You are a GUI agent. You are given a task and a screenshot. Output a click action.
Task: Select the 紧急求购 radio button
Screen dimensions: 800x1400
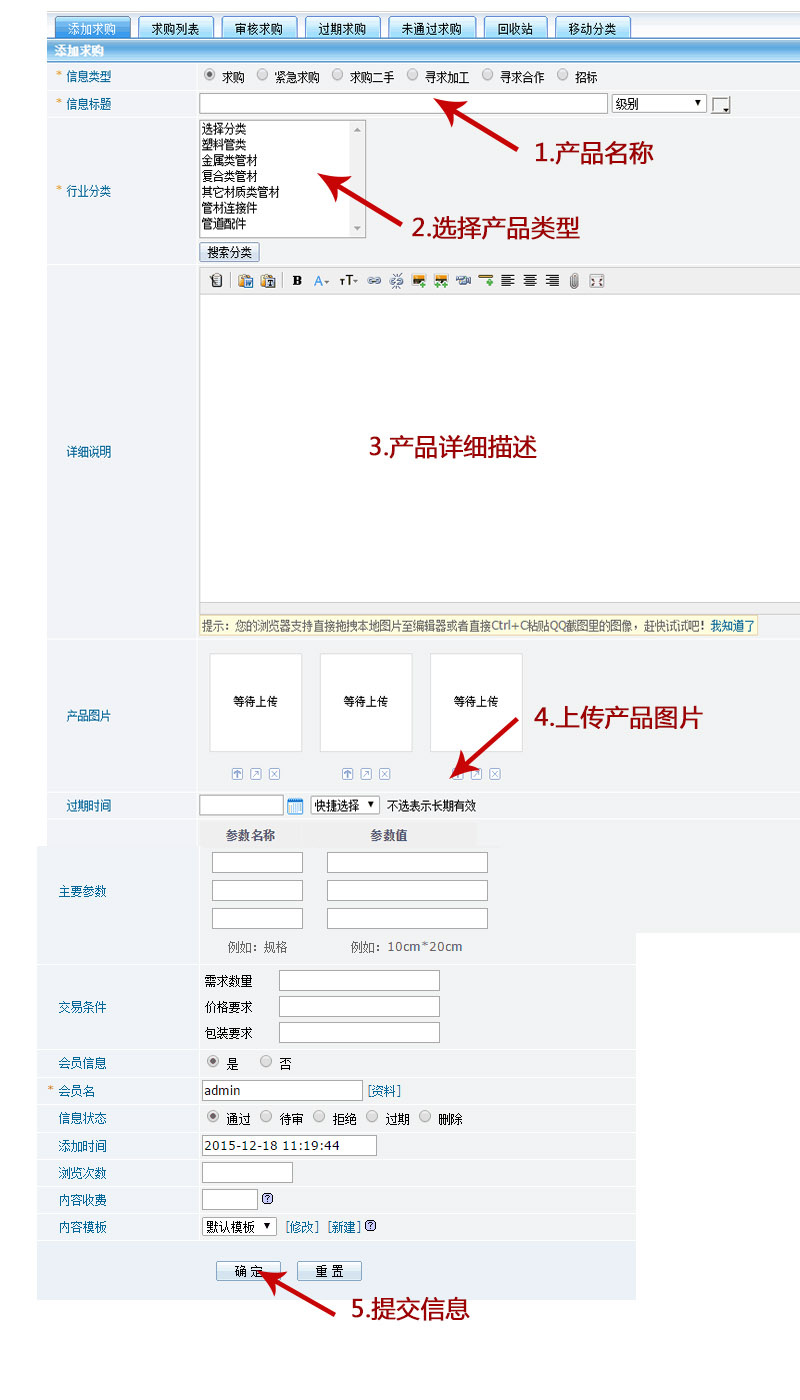[263, 75]
